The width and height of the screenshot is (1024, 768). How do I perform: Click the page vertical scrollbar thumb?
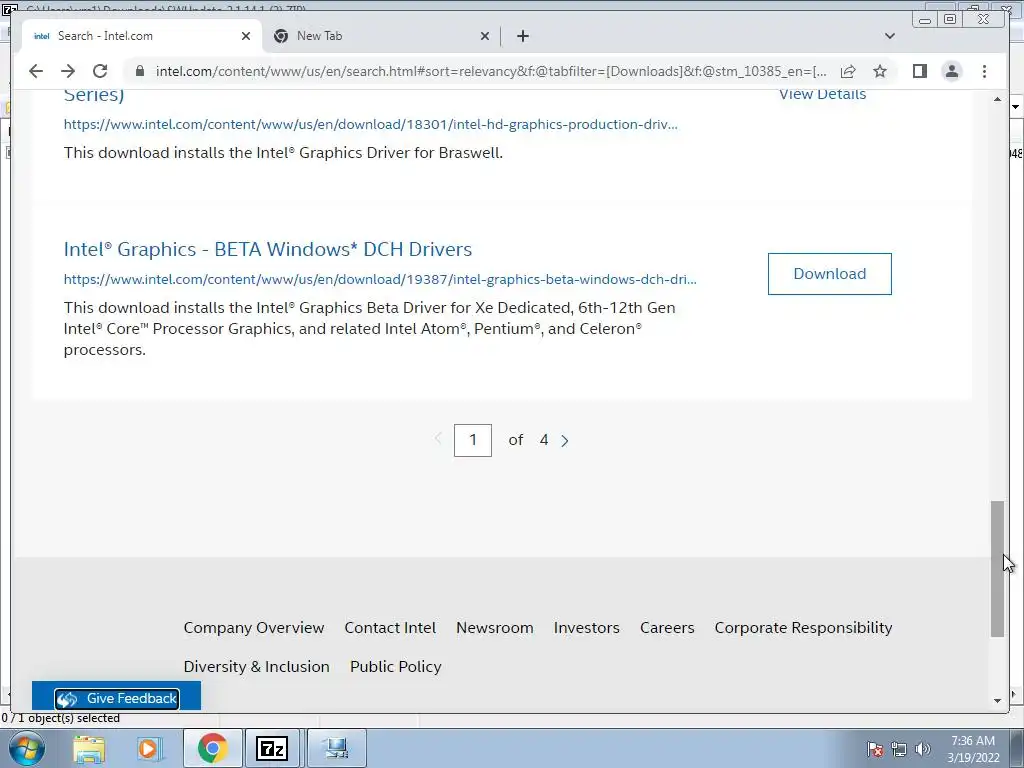(x=997, y=568)
